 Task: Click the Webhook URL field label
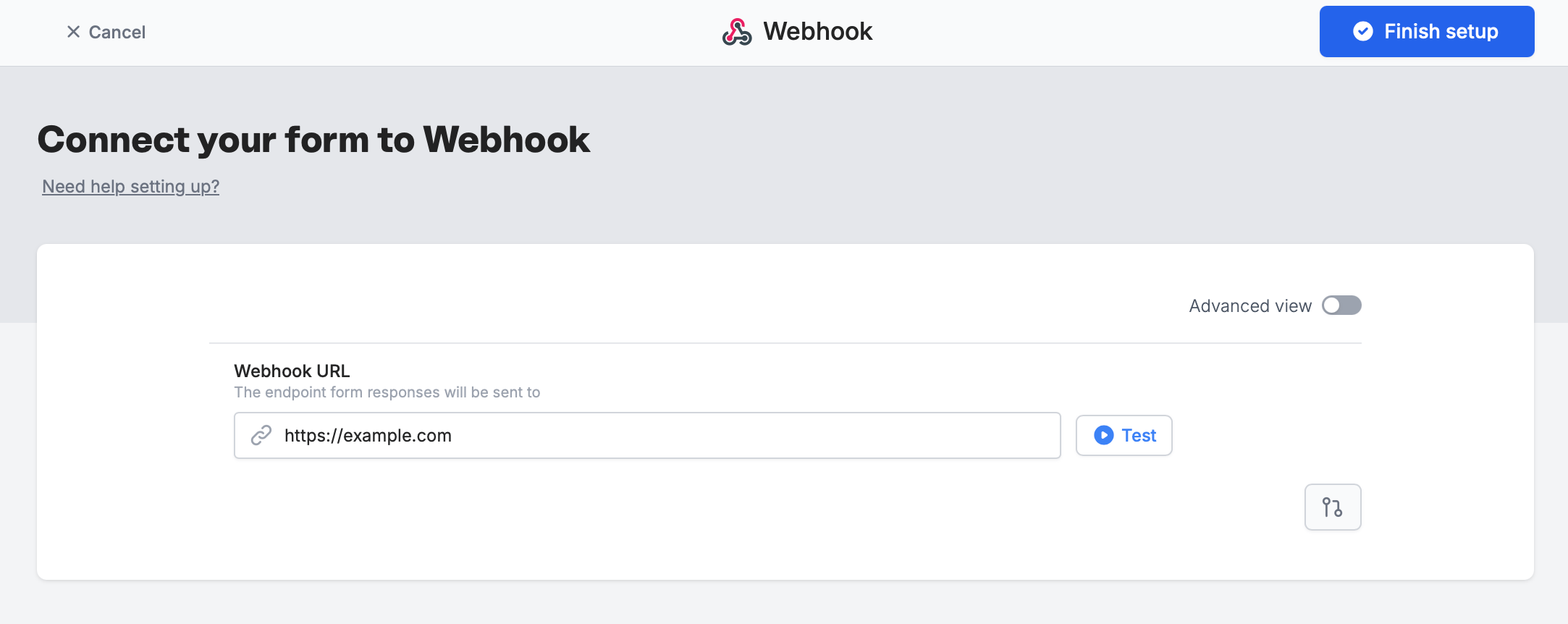point(292,371)
